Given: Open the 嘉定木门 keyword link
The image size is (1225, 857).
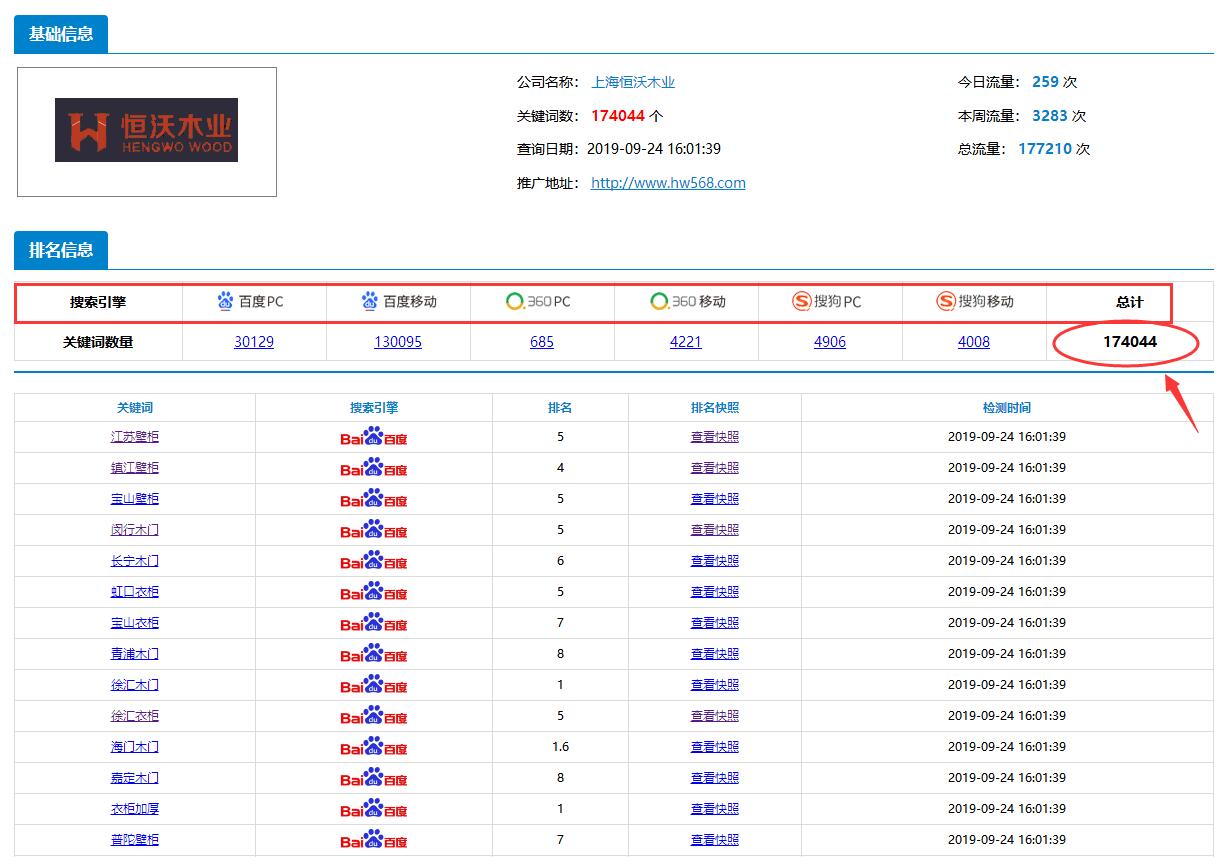Looking at the screenshot, I should click(135, 778).
